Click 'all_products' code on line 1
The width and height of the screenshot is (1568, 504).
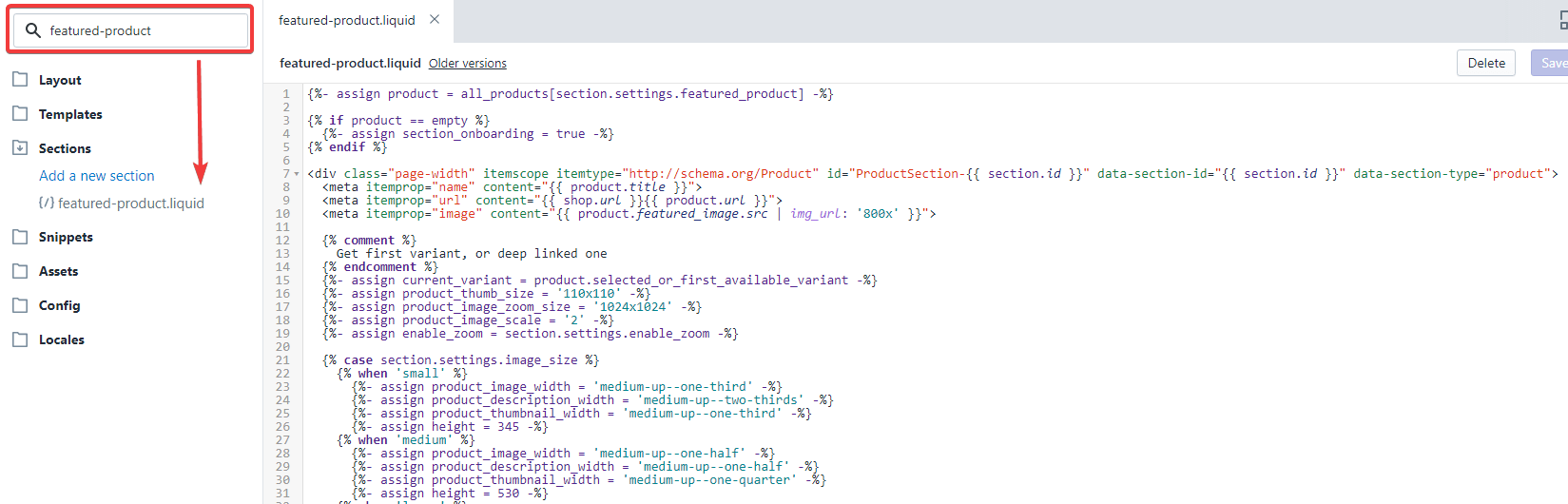(x=505, y=94)
